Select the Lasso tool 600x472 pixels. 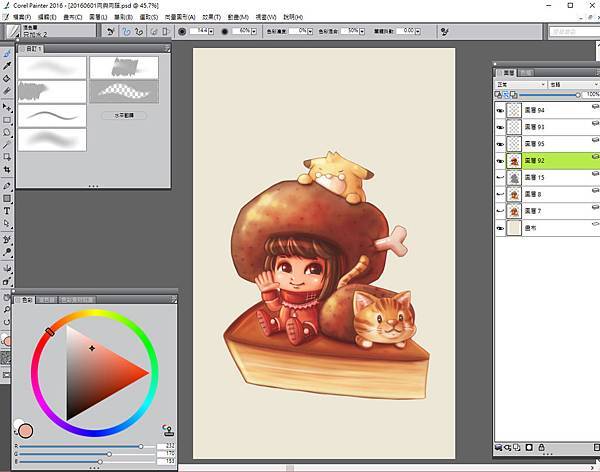point(7,132)
